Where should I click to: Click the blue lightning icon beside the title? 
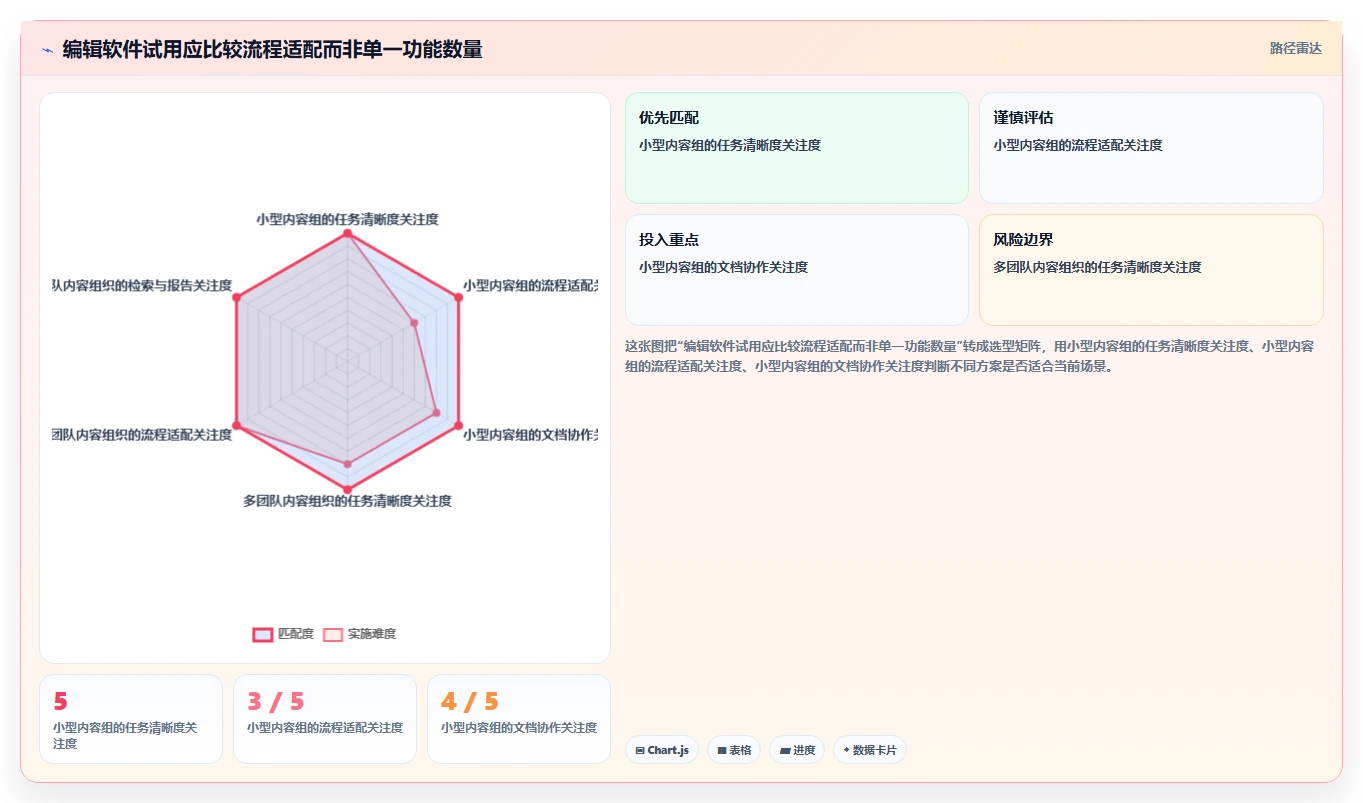[x=47, y=49]
